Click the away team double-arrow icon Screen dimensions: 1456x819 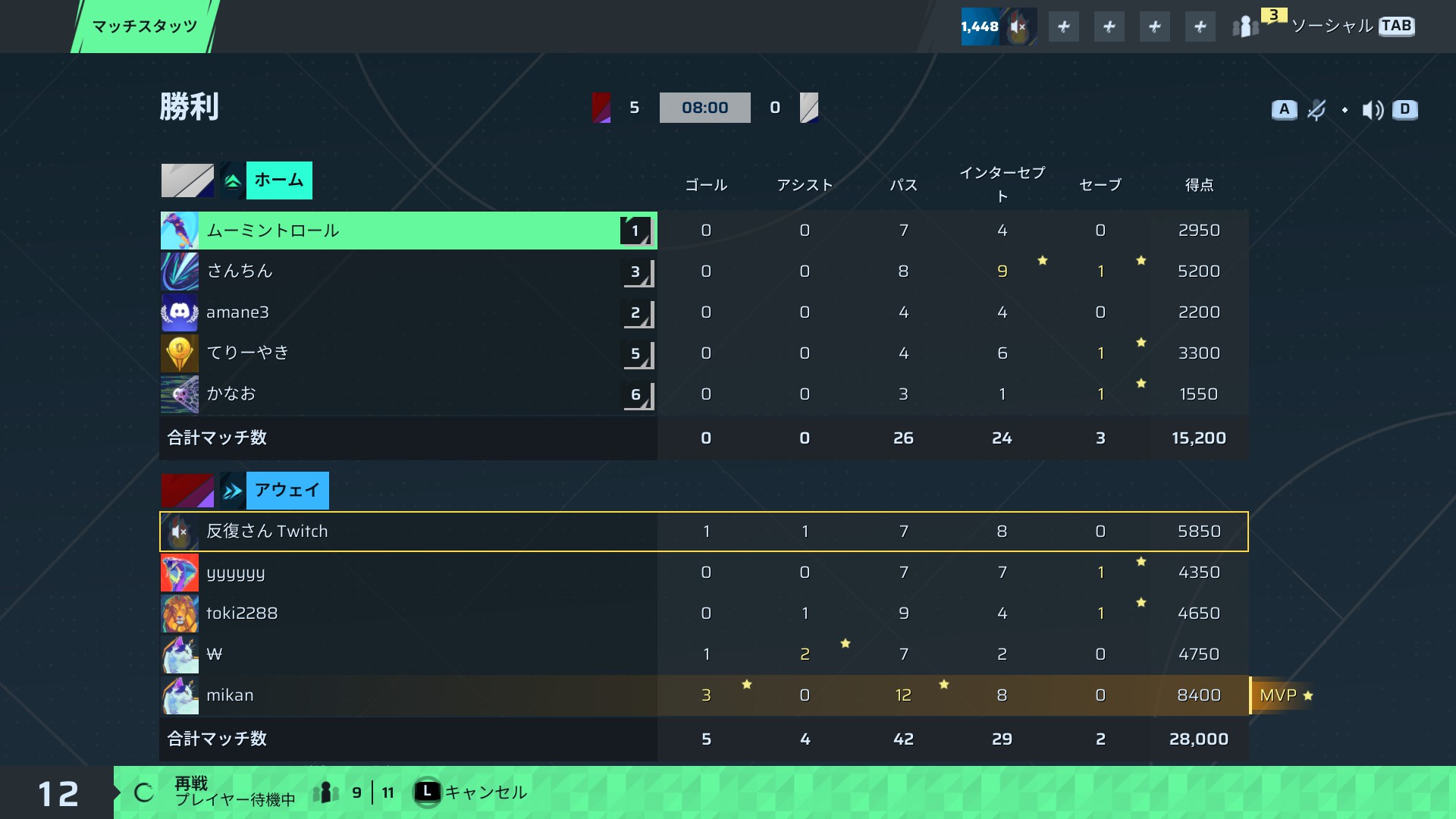[x=233, y=491]
